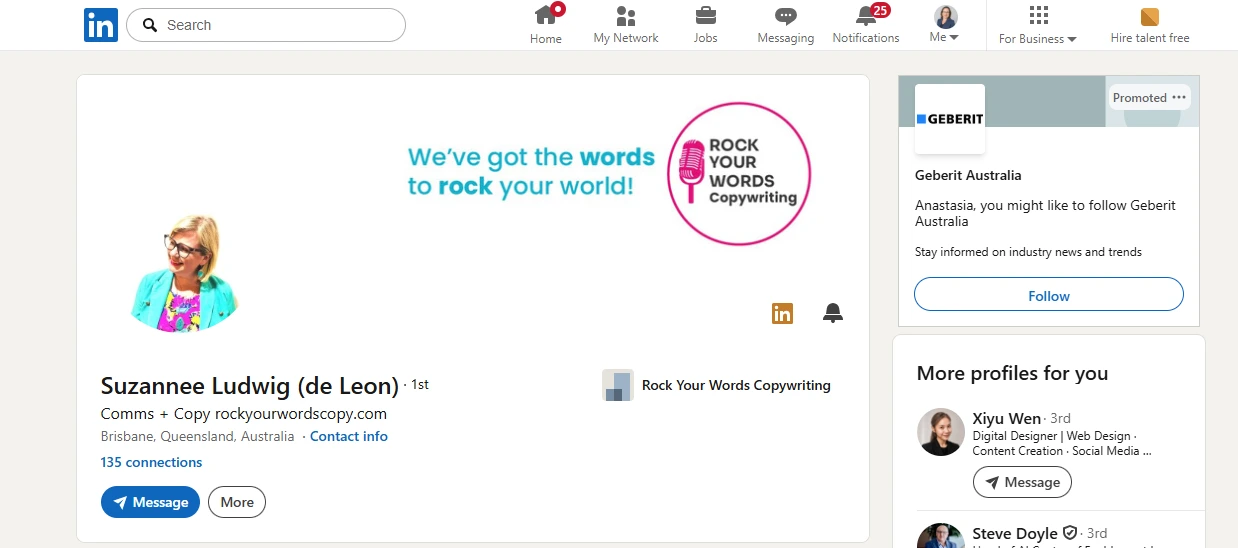This screenshot has width=1238, height=548.
Task: Click the gold LinkedIn Premium badge
Action: 782,313
